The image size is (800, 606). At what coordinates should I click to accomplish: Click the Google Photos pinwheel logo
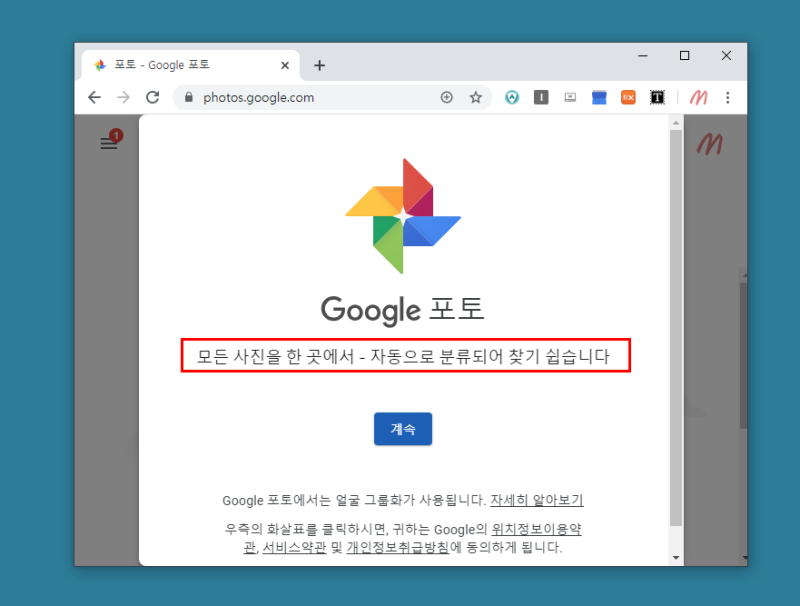pos(403,216)
